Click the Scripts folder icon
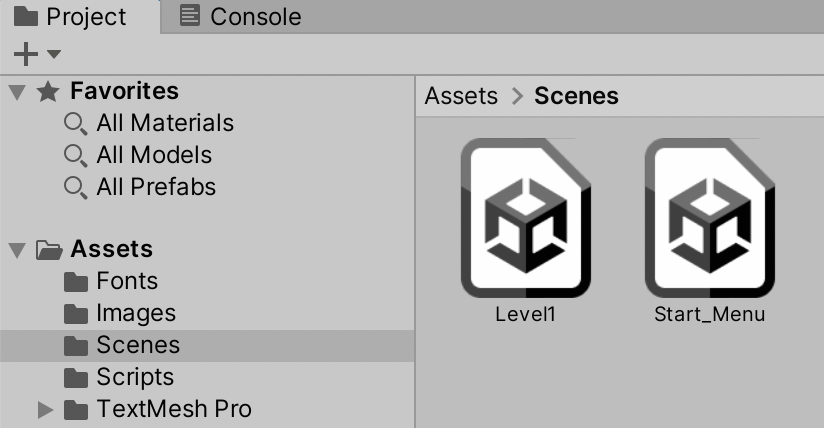This screenshot has width=824, height=428. 76,377
